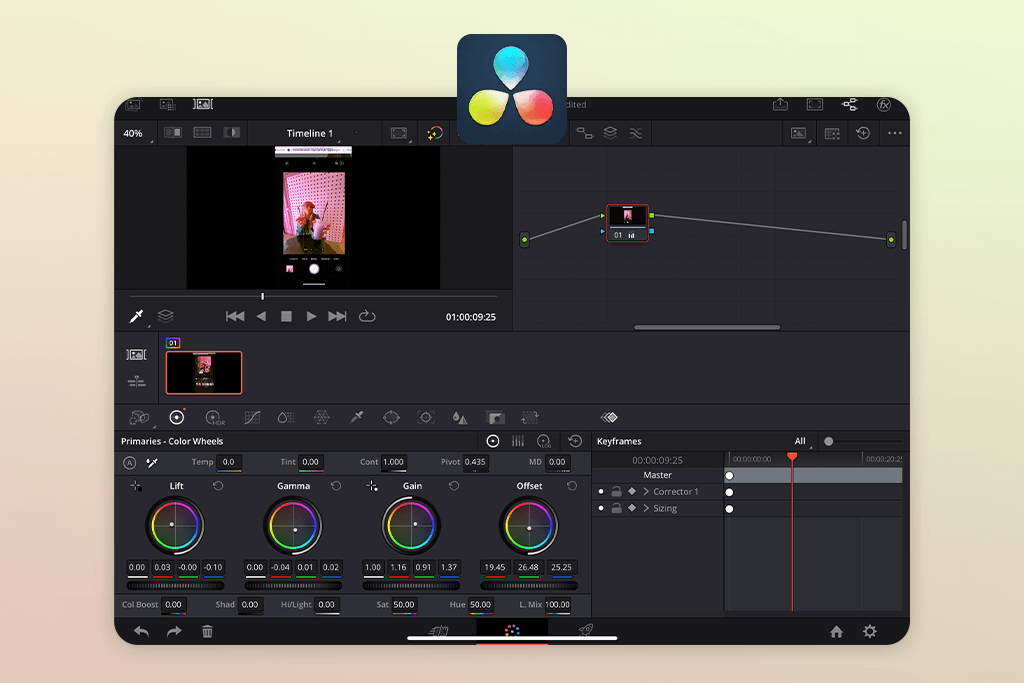Click viewer scrubber playhead

pos(263,296)
